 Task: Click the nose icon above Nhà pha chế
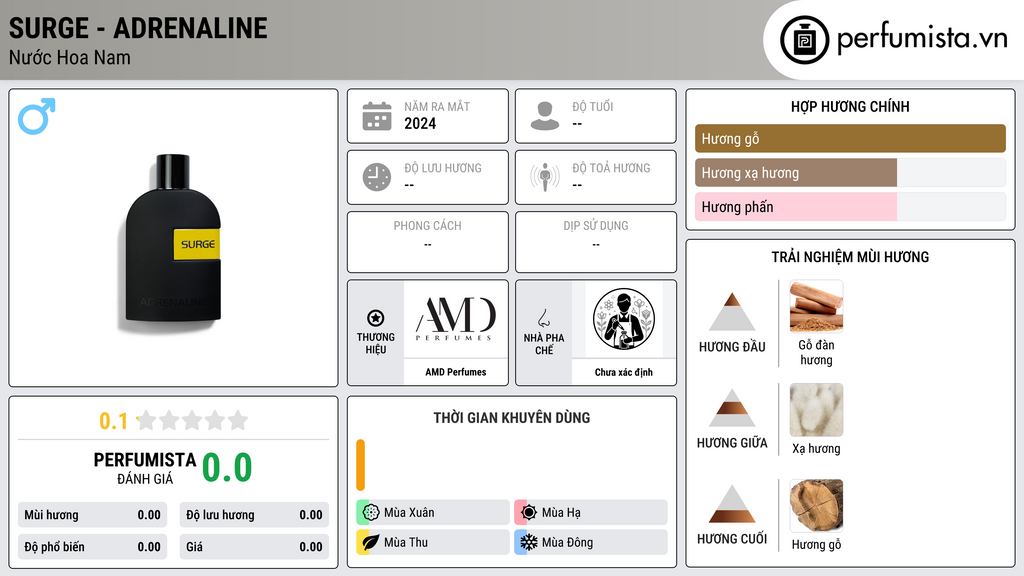543,318
